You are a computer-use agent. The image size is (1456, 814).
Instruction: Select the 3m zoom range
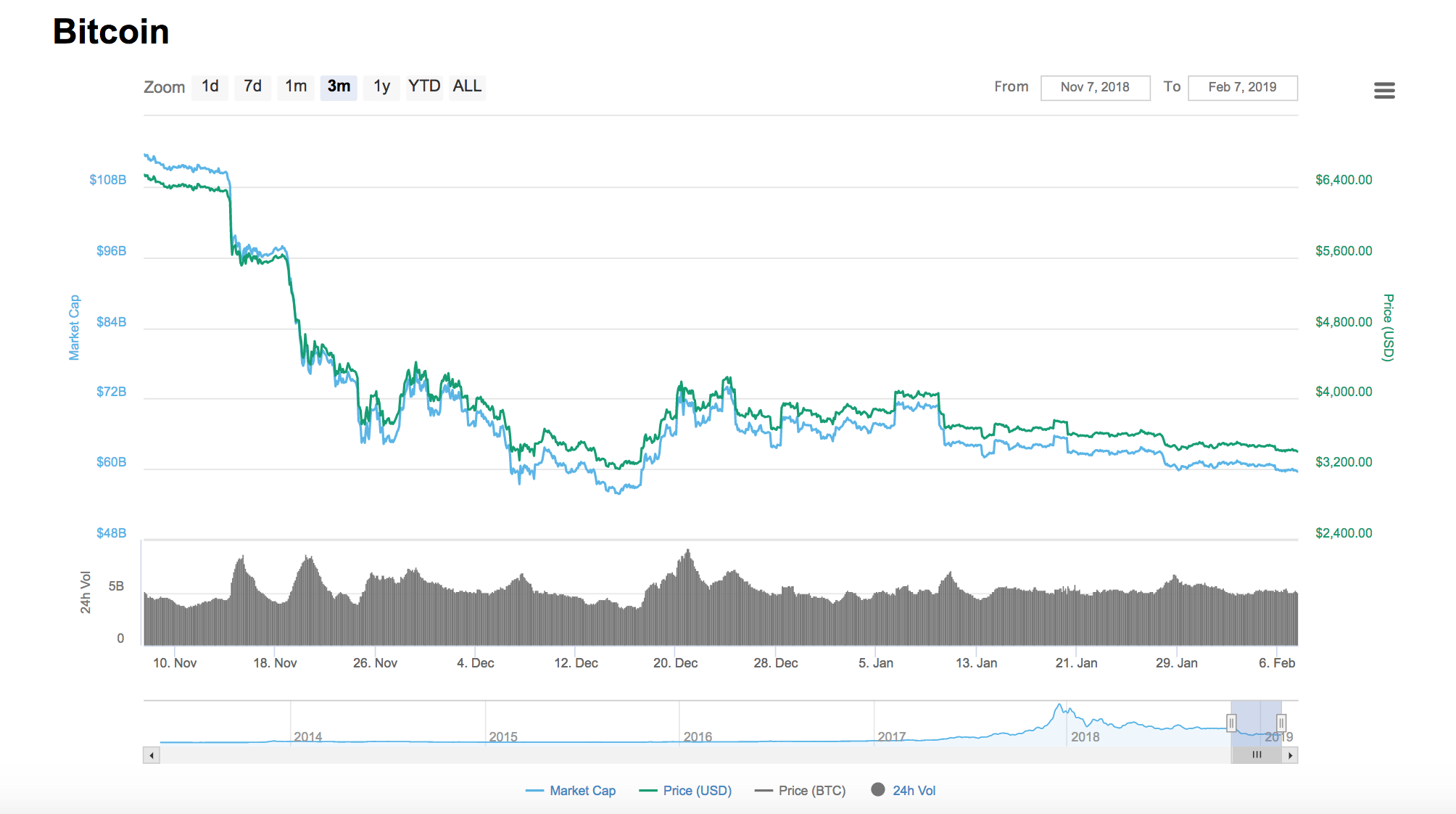[x=339, y=87]
